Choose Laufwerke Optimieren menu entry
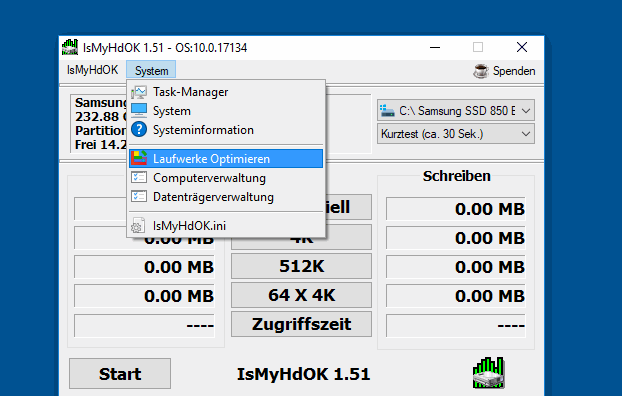 coord(226,158)
